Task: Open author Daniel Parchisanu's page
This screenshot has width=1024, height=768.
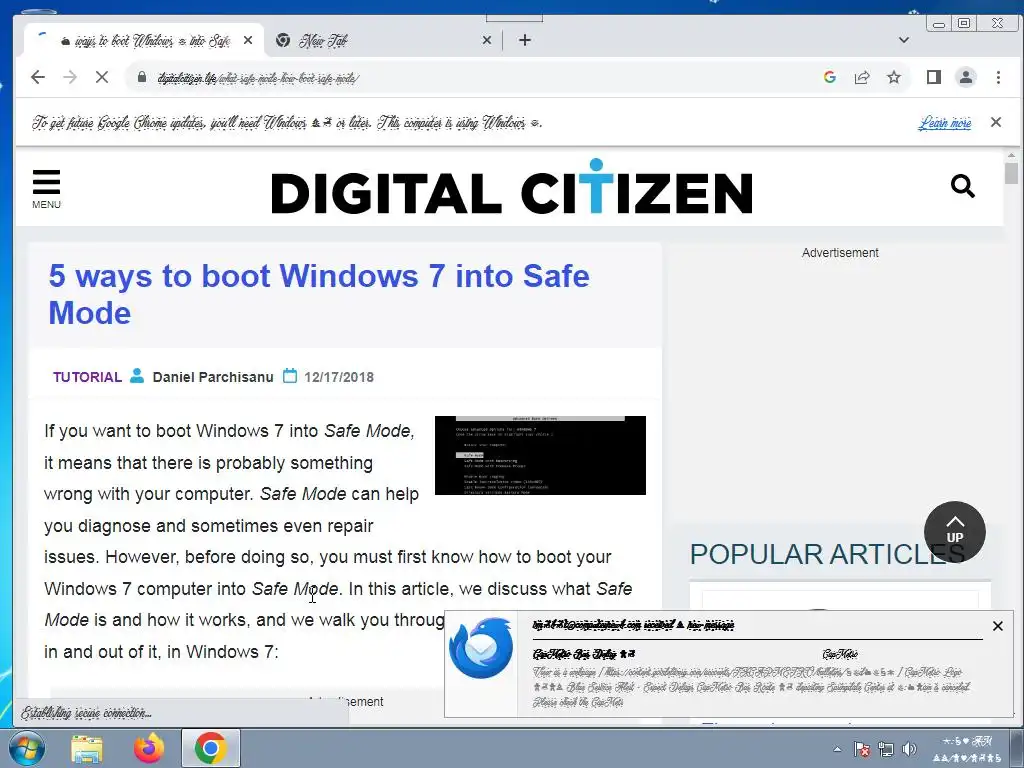Action: [213, 377]
